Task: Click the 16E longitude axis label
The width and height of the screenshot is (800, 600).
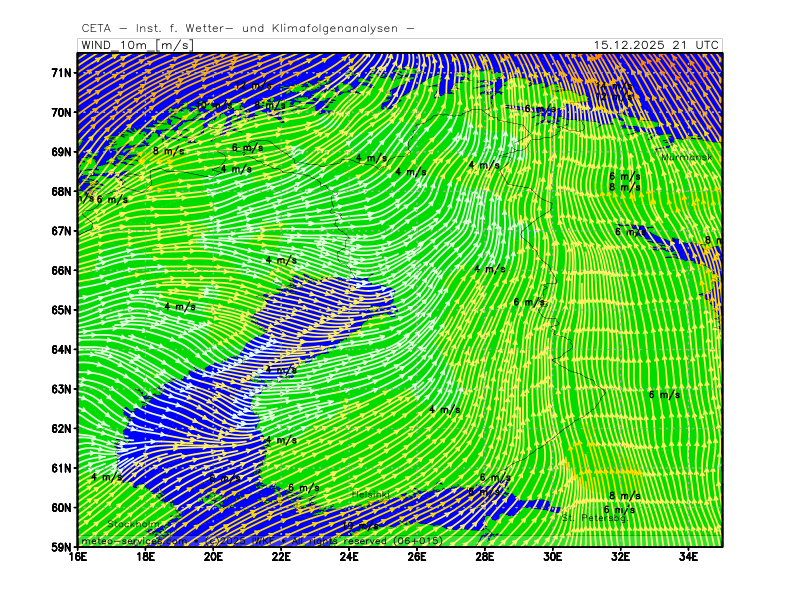Action: (x=78, y=558)
